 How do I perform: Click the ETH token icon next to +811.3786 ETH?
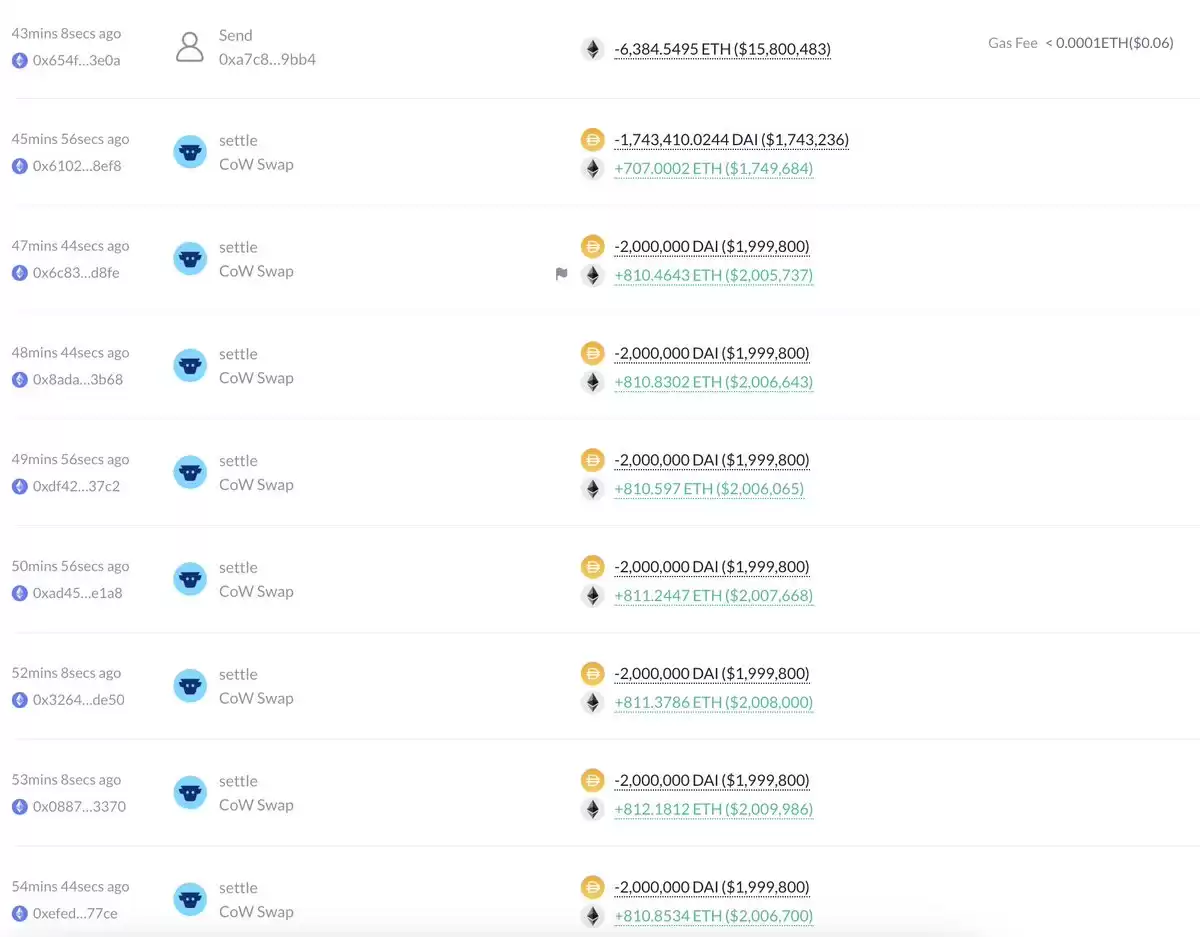(593, 702)
